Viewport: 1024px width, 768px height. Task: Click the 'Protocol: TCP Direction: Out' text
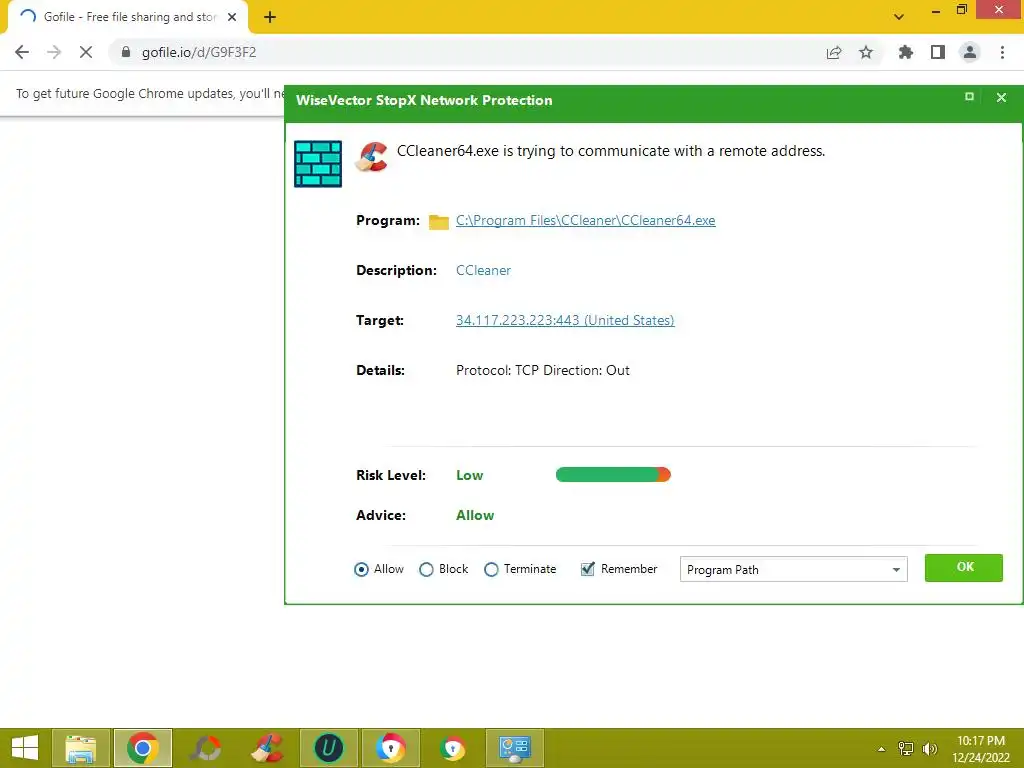(543, 370)
